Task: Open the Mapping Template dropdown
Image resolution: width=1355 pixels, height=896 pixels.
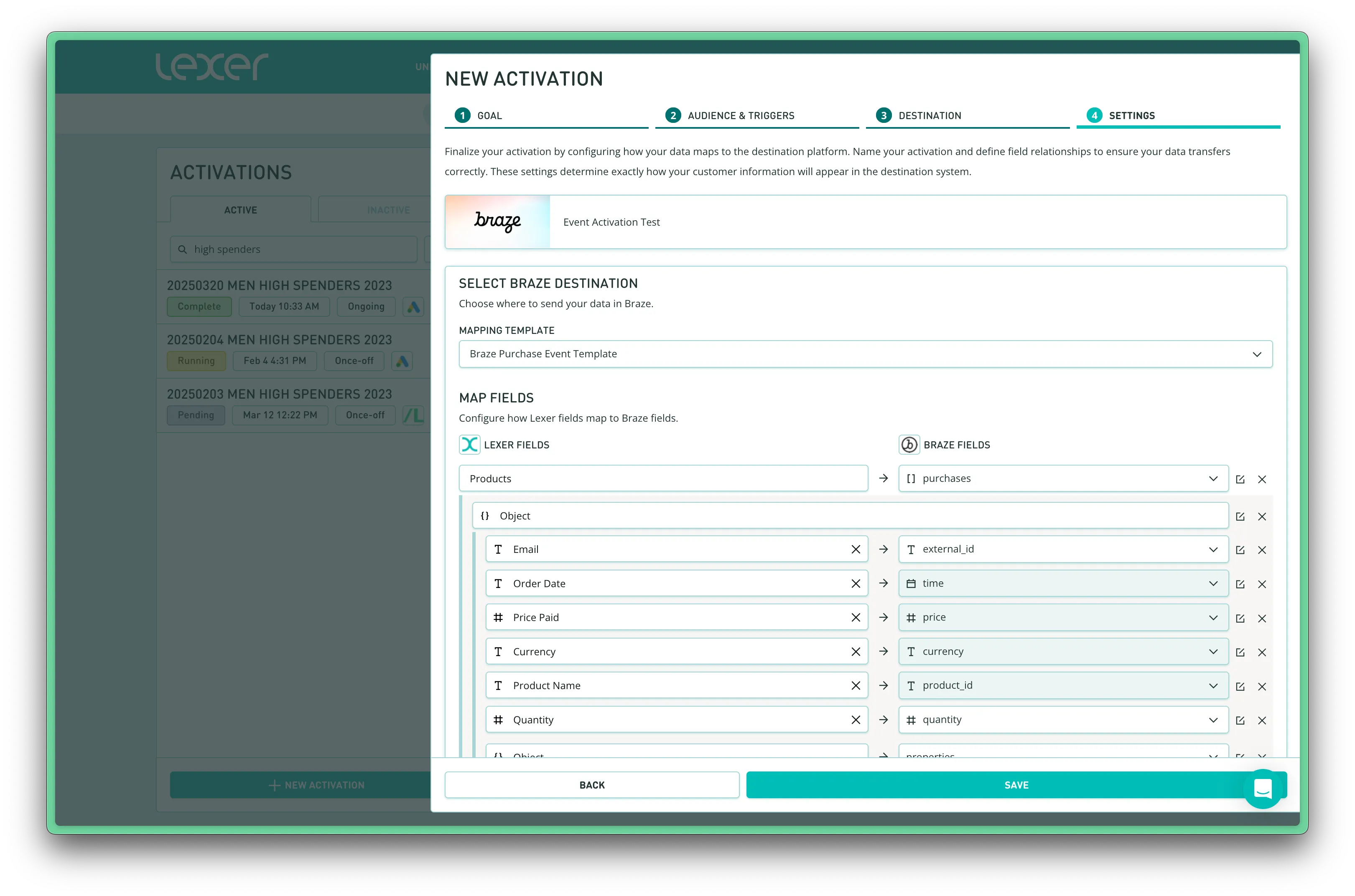Action: [865, 354]
